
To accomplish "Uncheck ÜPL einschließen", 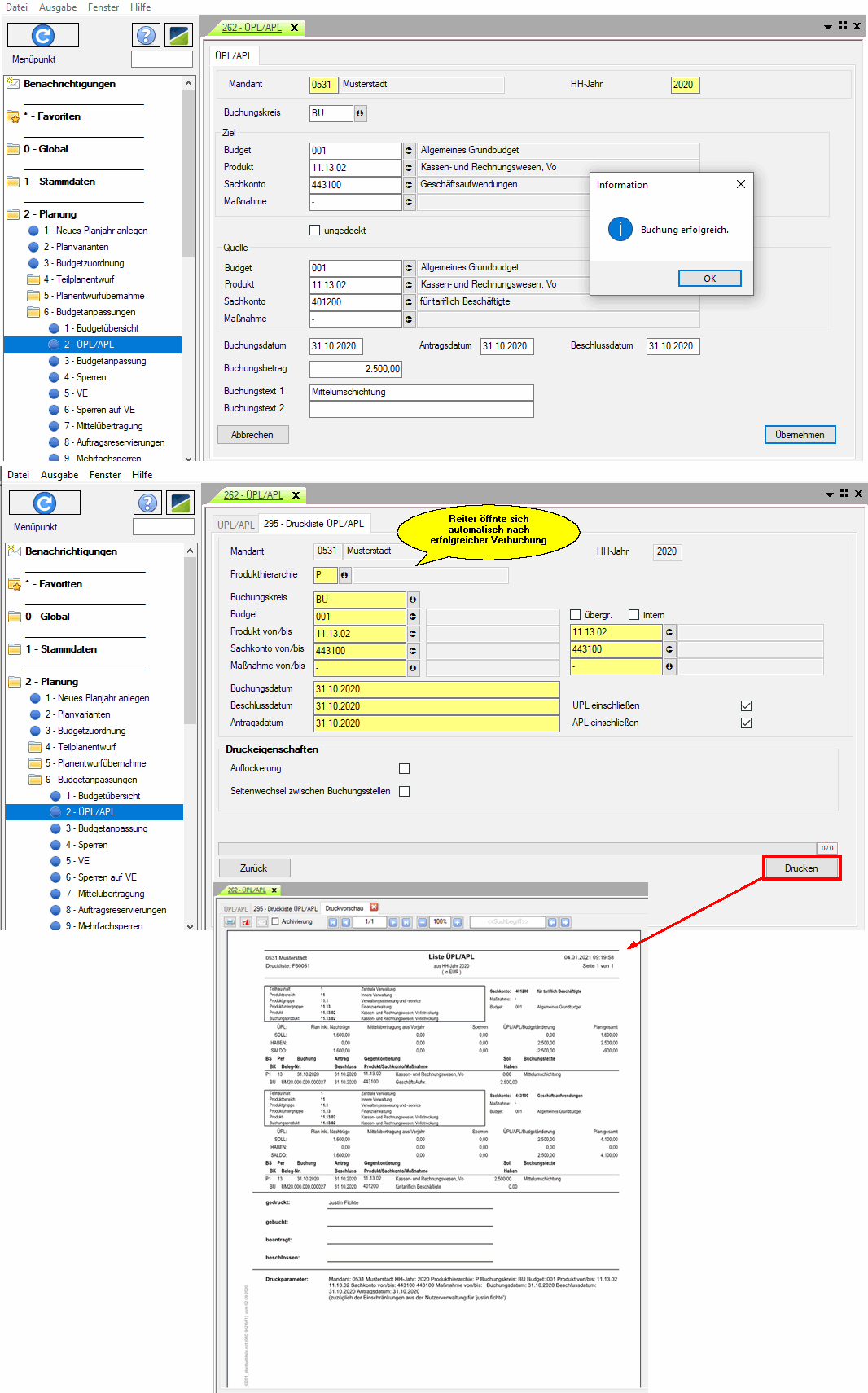I will coord(746,705).
